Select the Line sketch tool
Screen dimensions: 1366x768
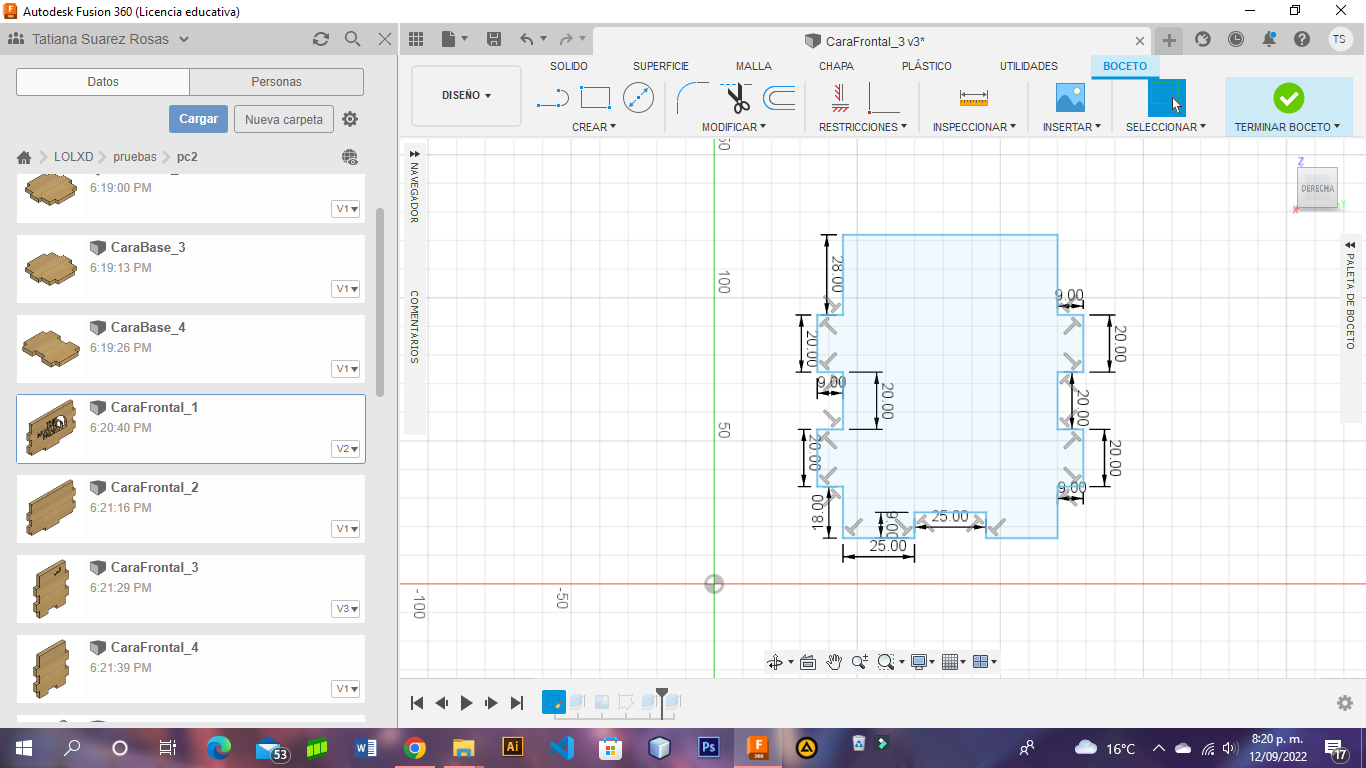point(552,98)
